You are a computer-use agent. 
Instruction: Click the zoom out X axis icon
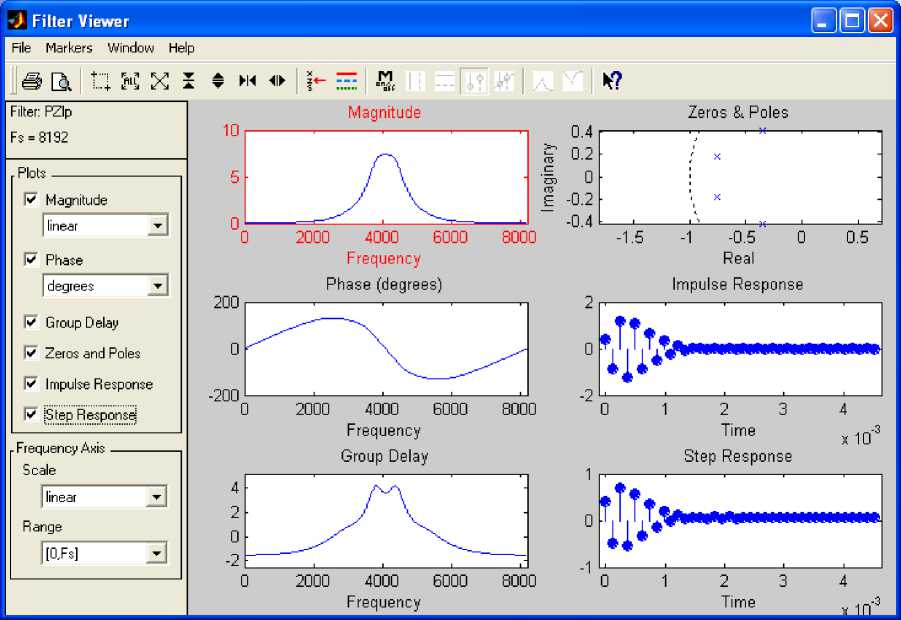[x=277, y=81]
